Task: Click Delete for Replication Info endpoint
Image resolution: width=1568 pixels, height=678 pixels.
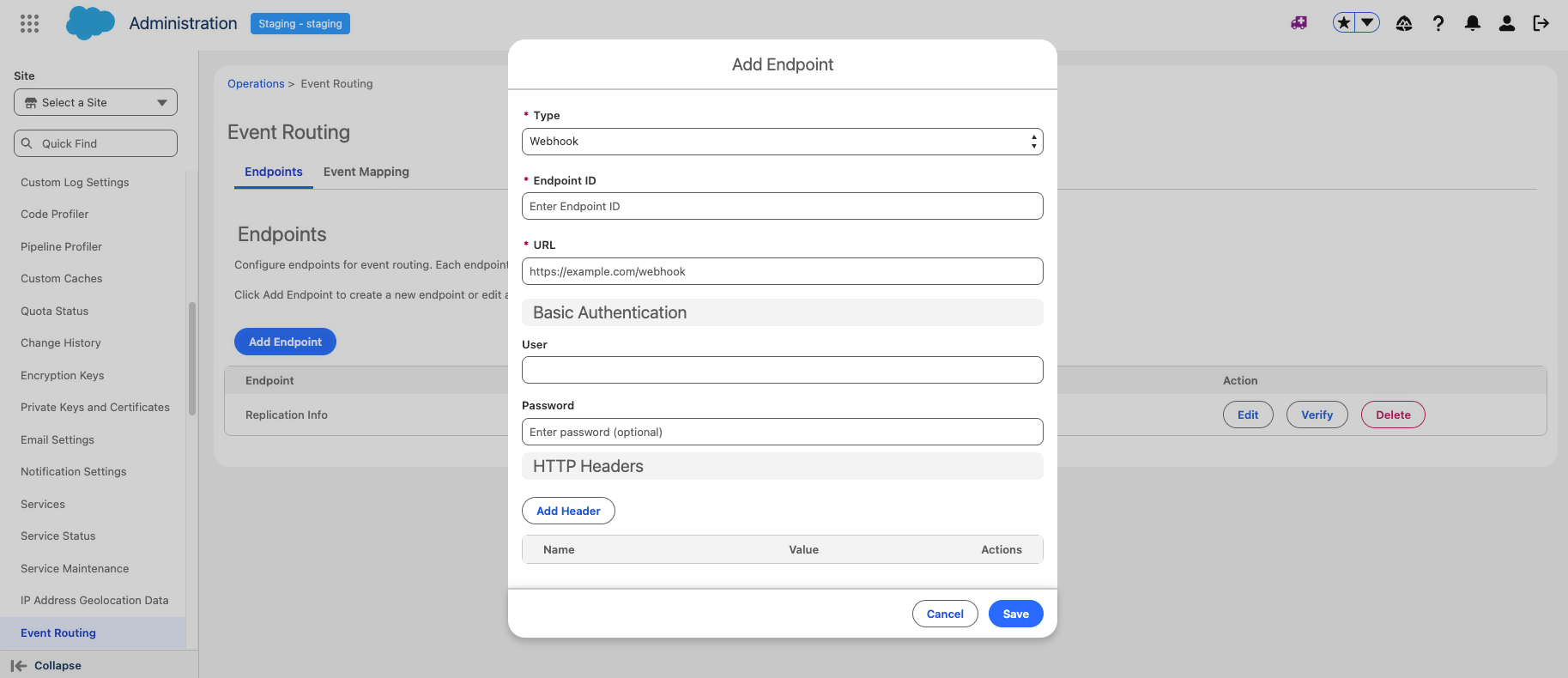Action: [1393, 415]
